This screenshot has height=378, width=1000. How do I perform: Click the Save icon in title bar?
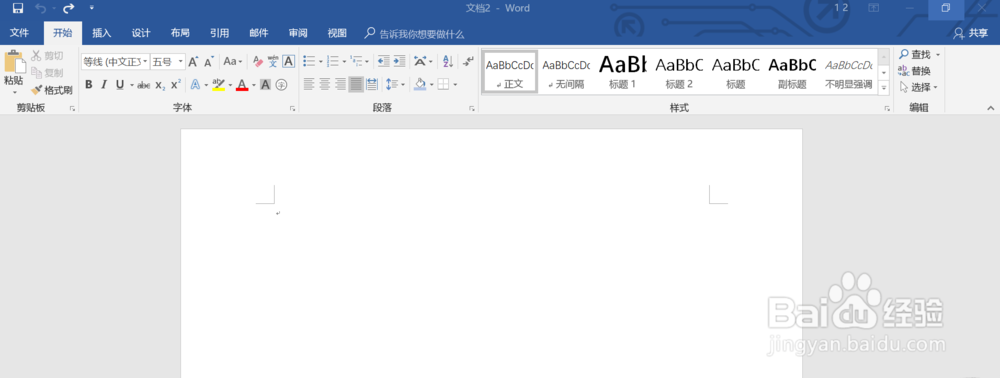click(18, 8)
